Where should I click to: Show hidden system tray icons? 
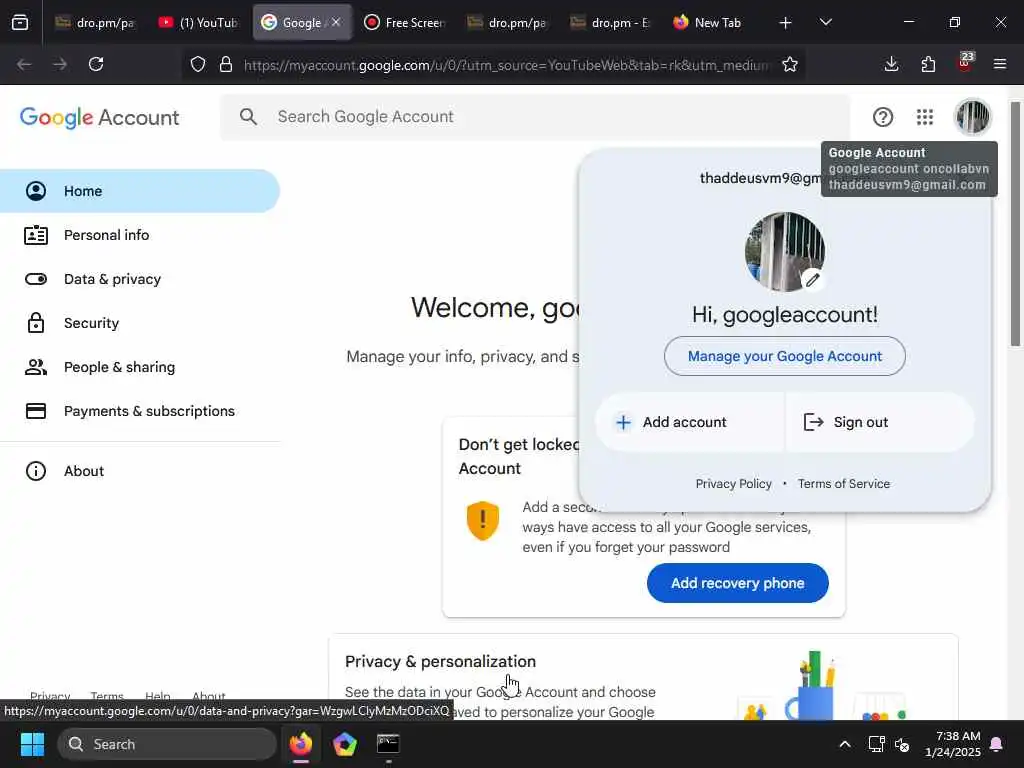pos(844,744)
